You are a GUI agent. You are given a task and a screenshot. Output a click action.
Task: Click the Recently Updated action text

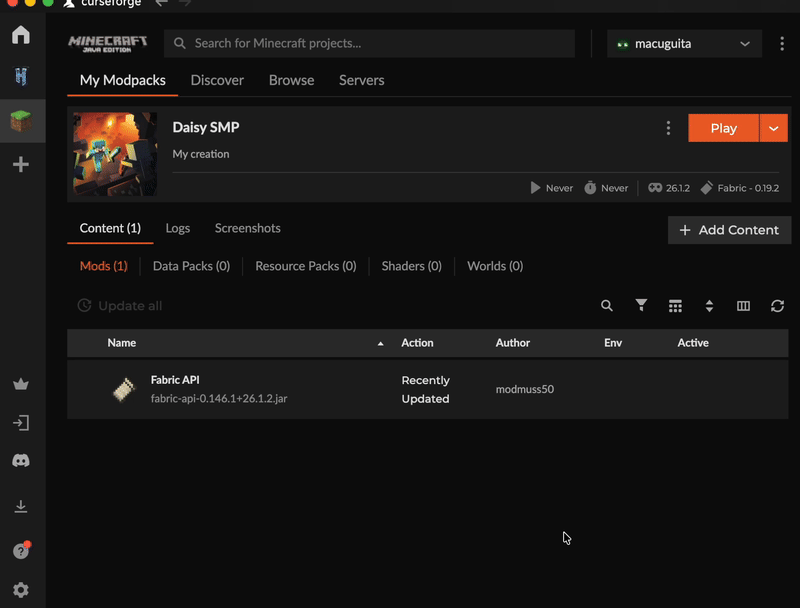(426, 389)
